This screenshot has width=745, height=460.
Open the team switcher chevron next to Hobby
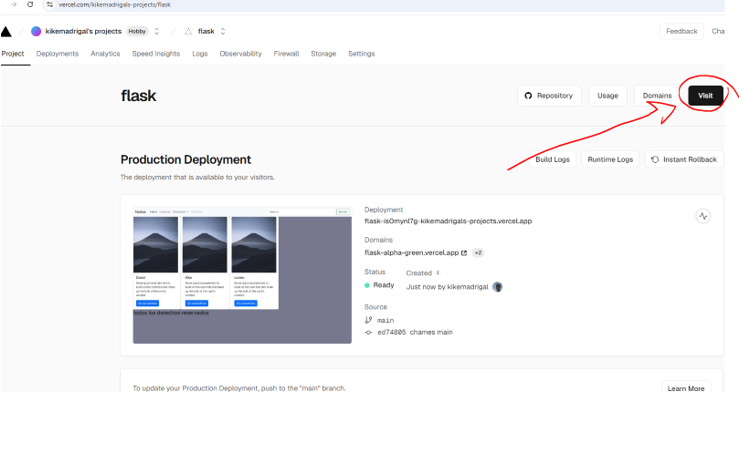[157, 31]
